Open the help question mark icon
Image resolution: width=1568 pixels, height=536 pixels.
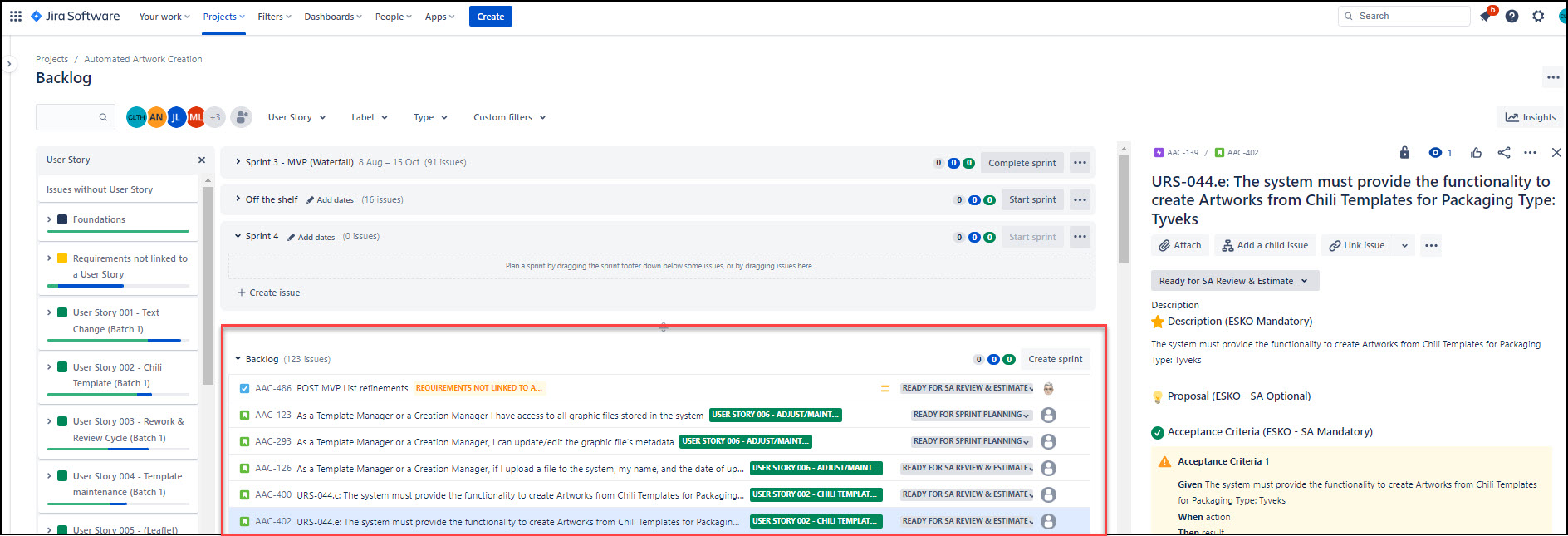[x=1512, y=16]
